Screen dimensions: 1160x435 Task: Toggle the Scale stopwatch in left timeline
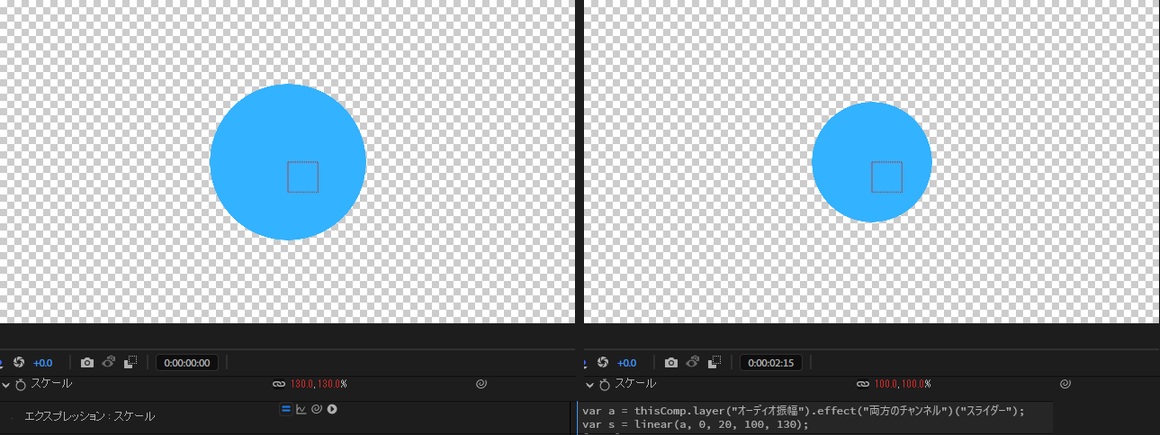click(x=21, y=384)
